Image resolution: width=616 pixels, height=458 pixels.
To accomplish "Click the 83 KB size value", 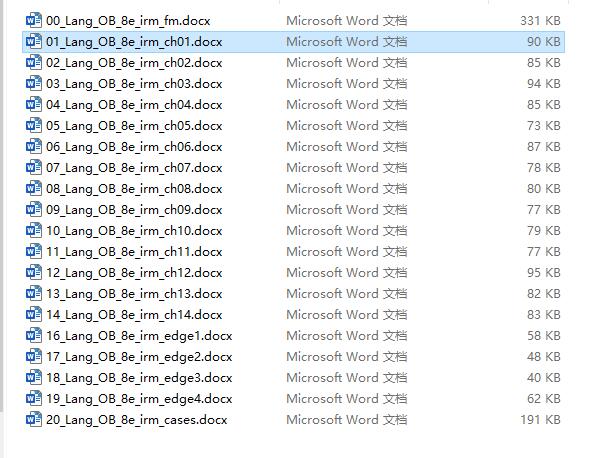I will click(x=544, y=315).
